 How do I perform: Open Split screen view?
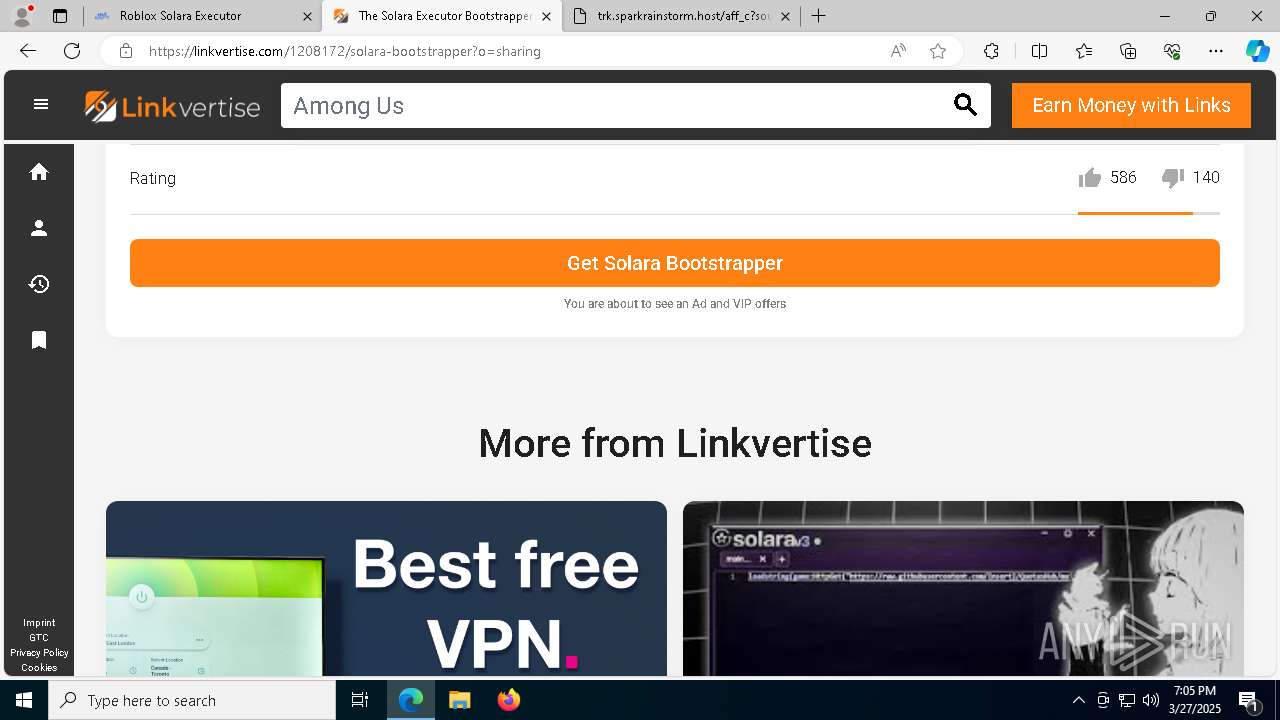pos(1039,51)
